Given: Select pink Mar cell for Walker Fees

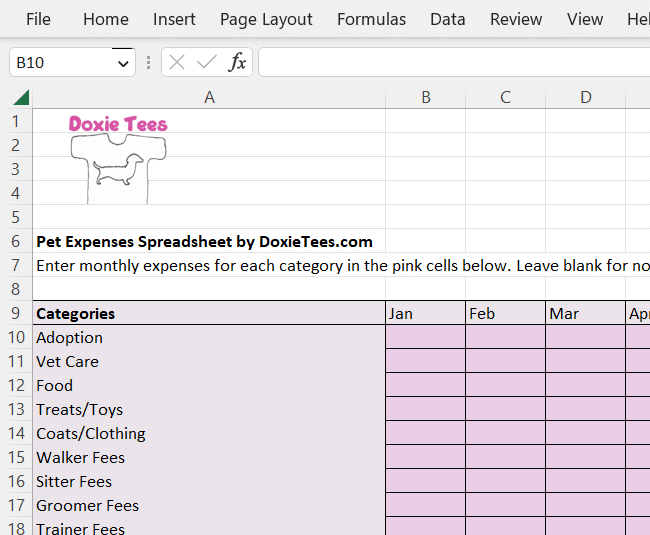Looking at the screenshot, I should pos(585,457).
